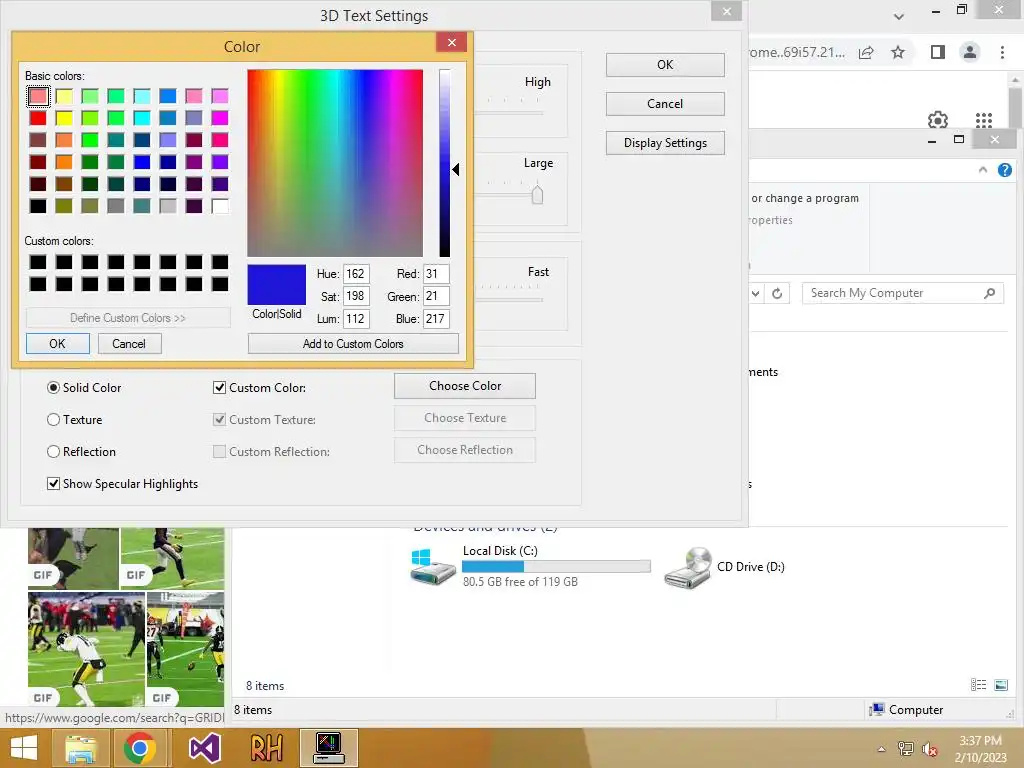1024x768 pixels.
Task: Click the active screensaver taskbar icon
Action: tap(328, 748)
